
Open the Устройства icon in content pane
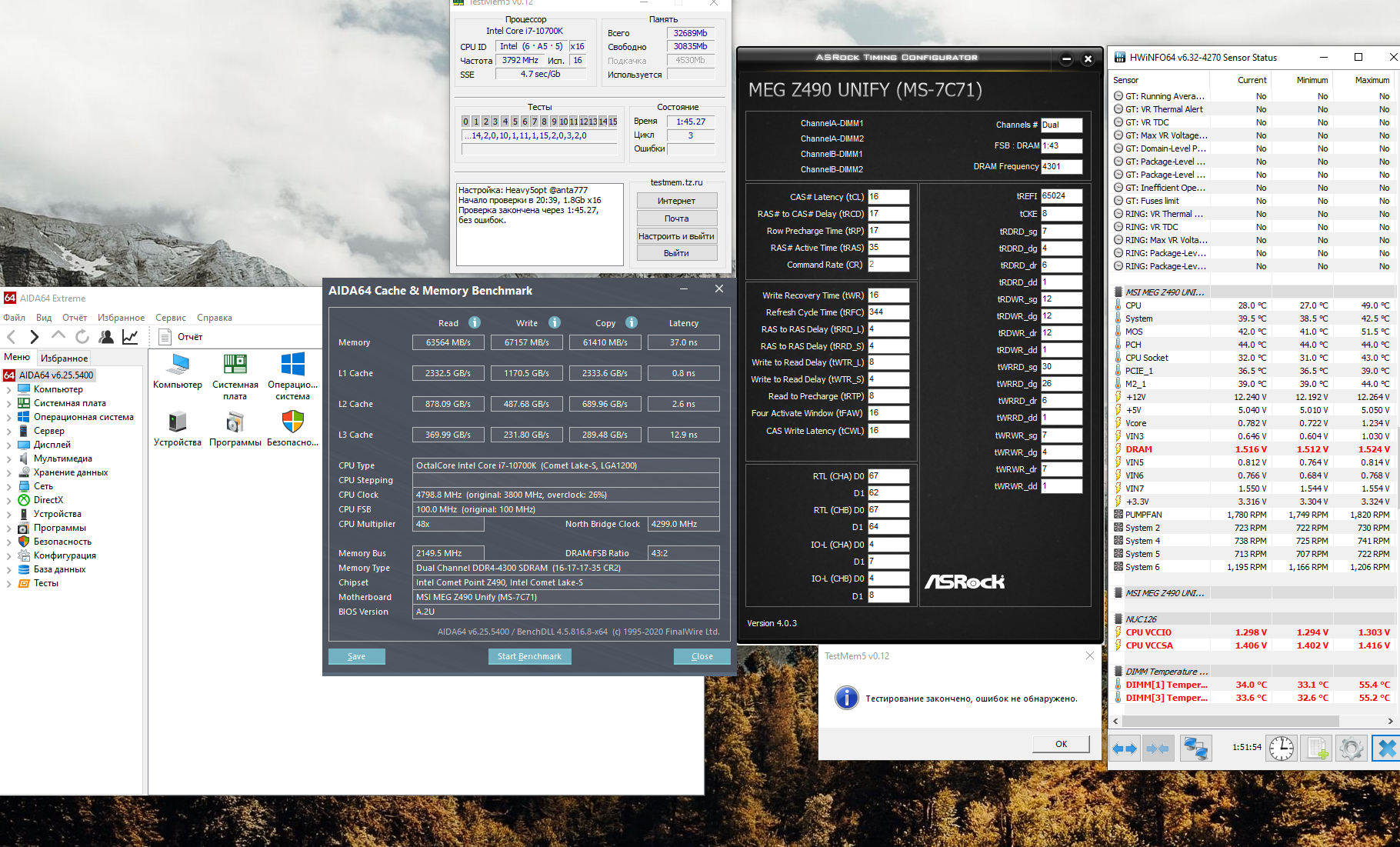pyautogui.click(x=178, y=422)
